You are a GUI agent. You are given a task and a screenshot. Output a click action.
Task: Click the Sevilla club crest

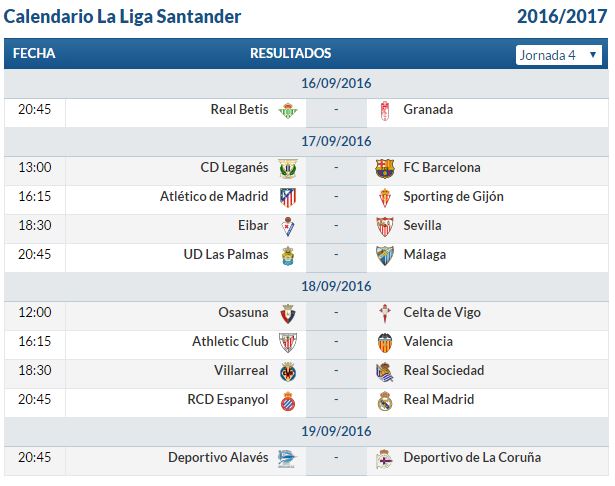click(385, 227)
